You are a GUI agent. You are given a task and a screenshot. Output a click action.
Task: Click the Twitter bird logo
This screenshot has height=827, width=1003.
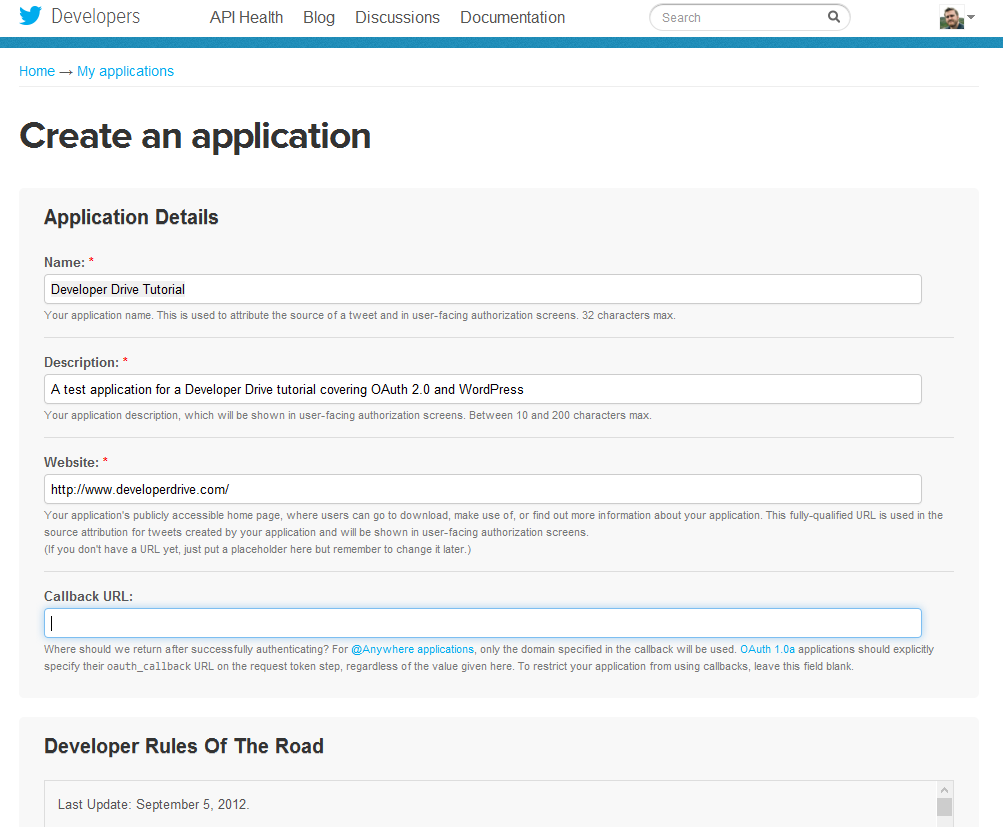click(x=30, y=16)
